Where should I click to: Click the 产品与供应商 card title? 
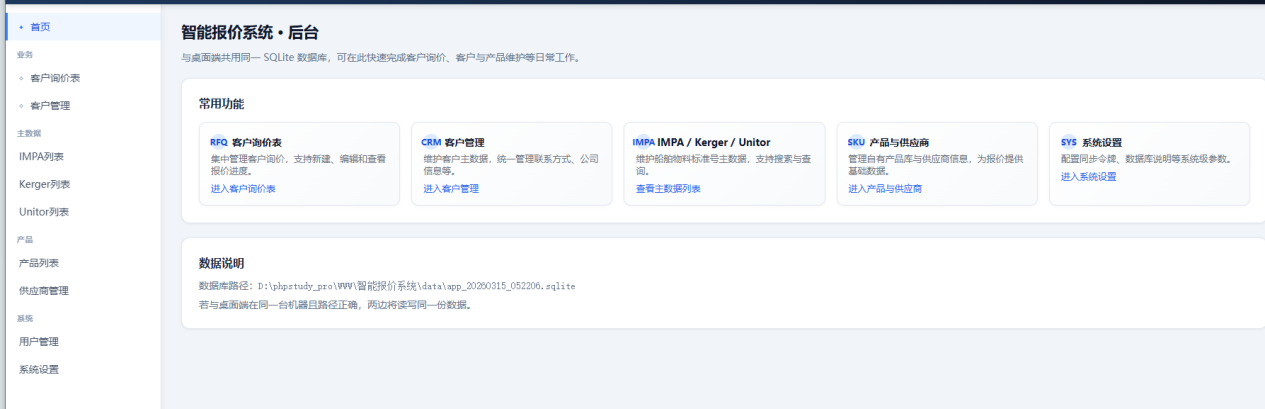900,143
